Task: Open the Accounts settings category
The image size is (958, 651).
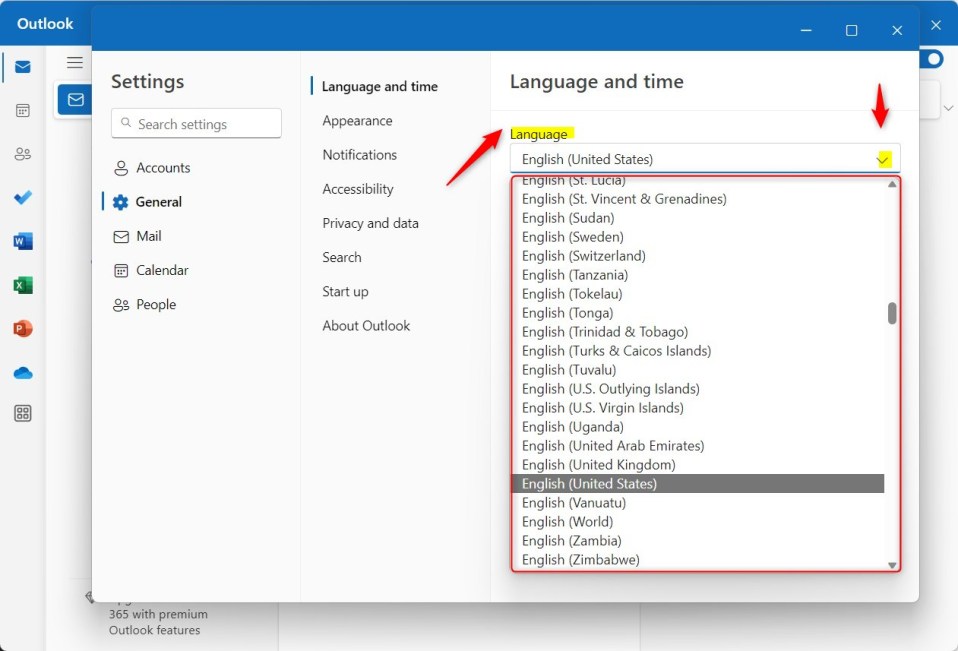Action: coord(152,168)
